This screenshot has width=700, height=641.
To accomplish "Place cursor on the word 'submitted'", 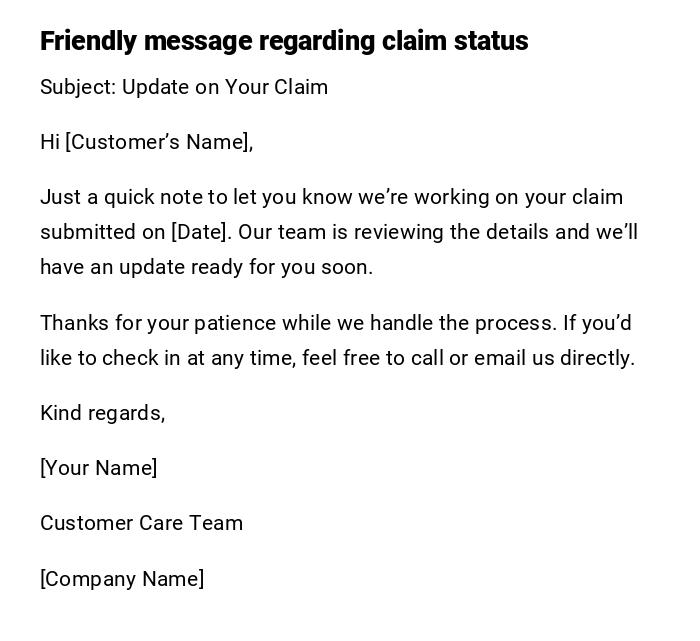I will point(88,232).
